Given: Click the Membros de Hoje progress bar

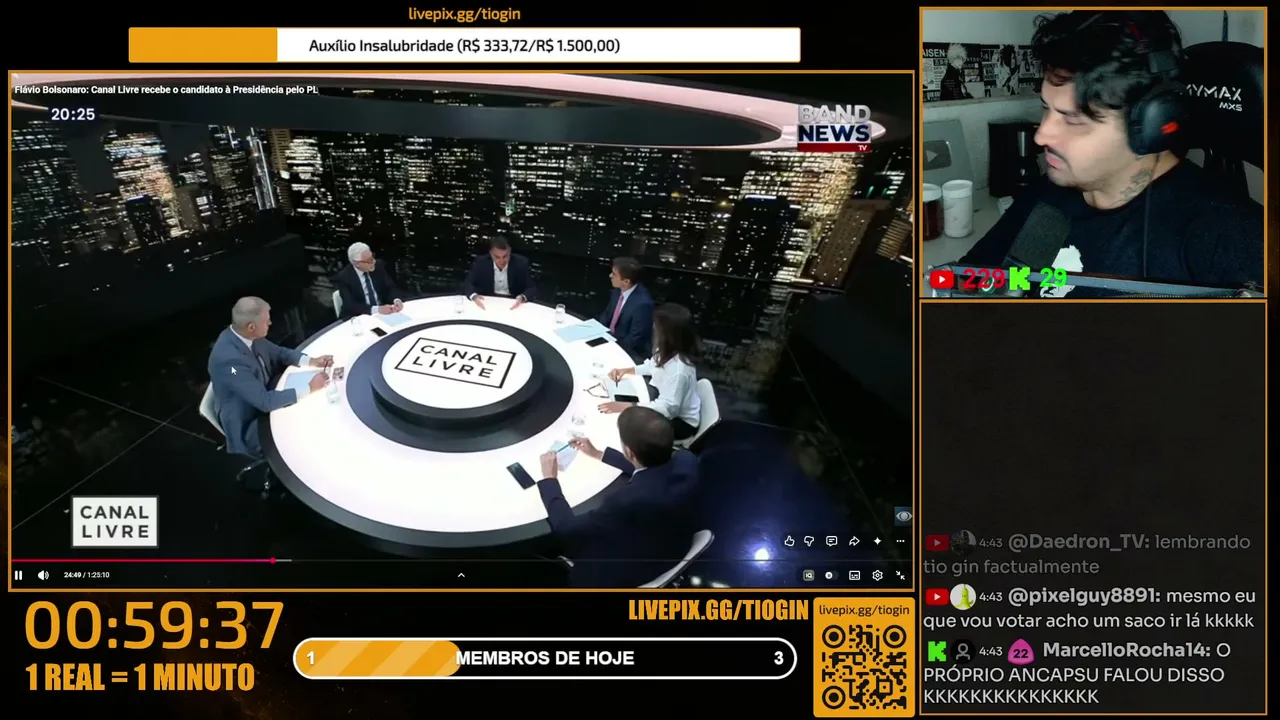Looking at the screenshot, I should coord(545,658).
